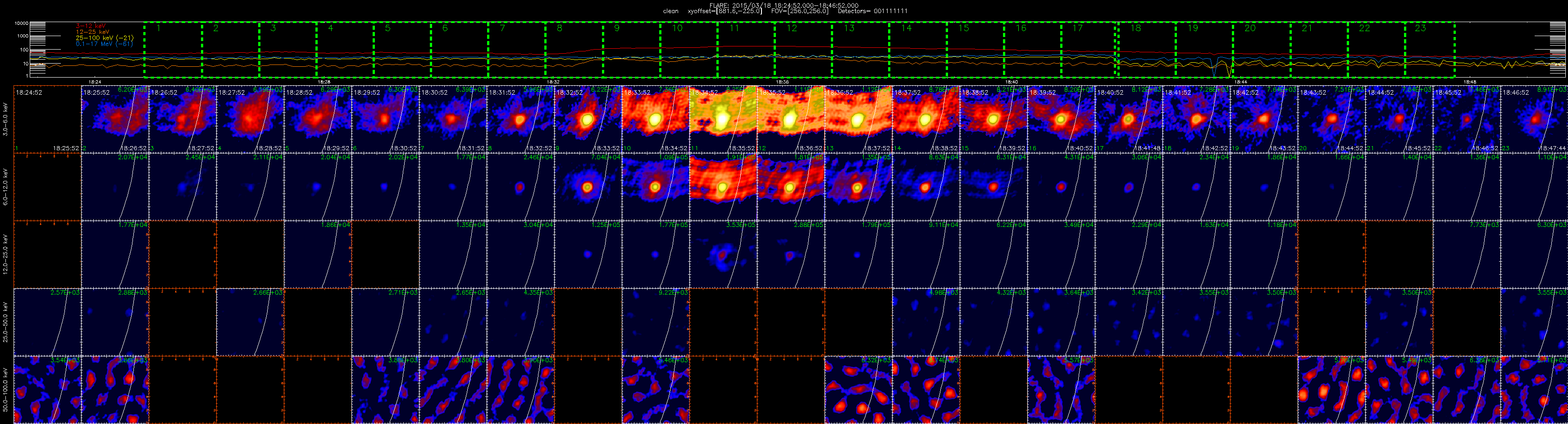Select interval 14 in the light curve
The width and height of the screenshot is (1568, 424).
[917, 50]
